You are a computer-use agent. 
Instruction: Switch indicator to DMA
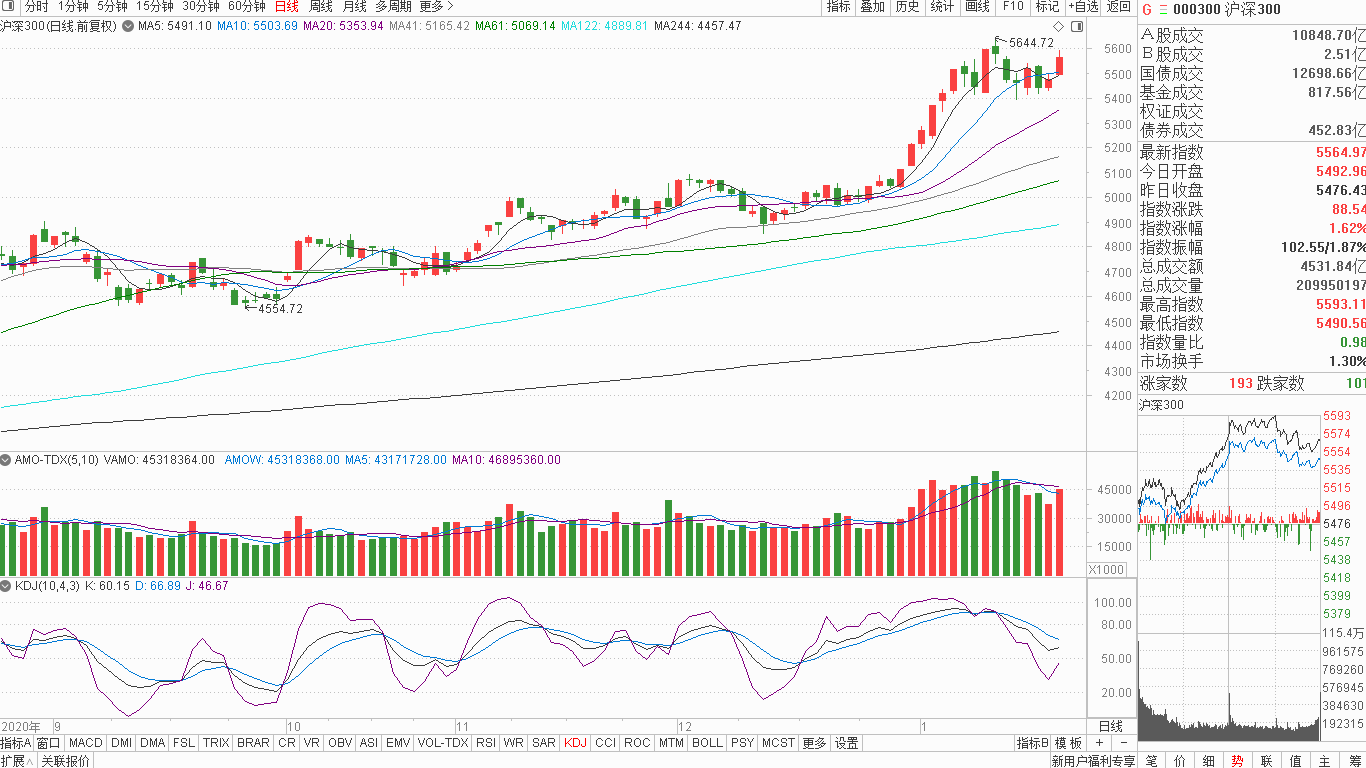pyautogui.click(x=152, y=743)
